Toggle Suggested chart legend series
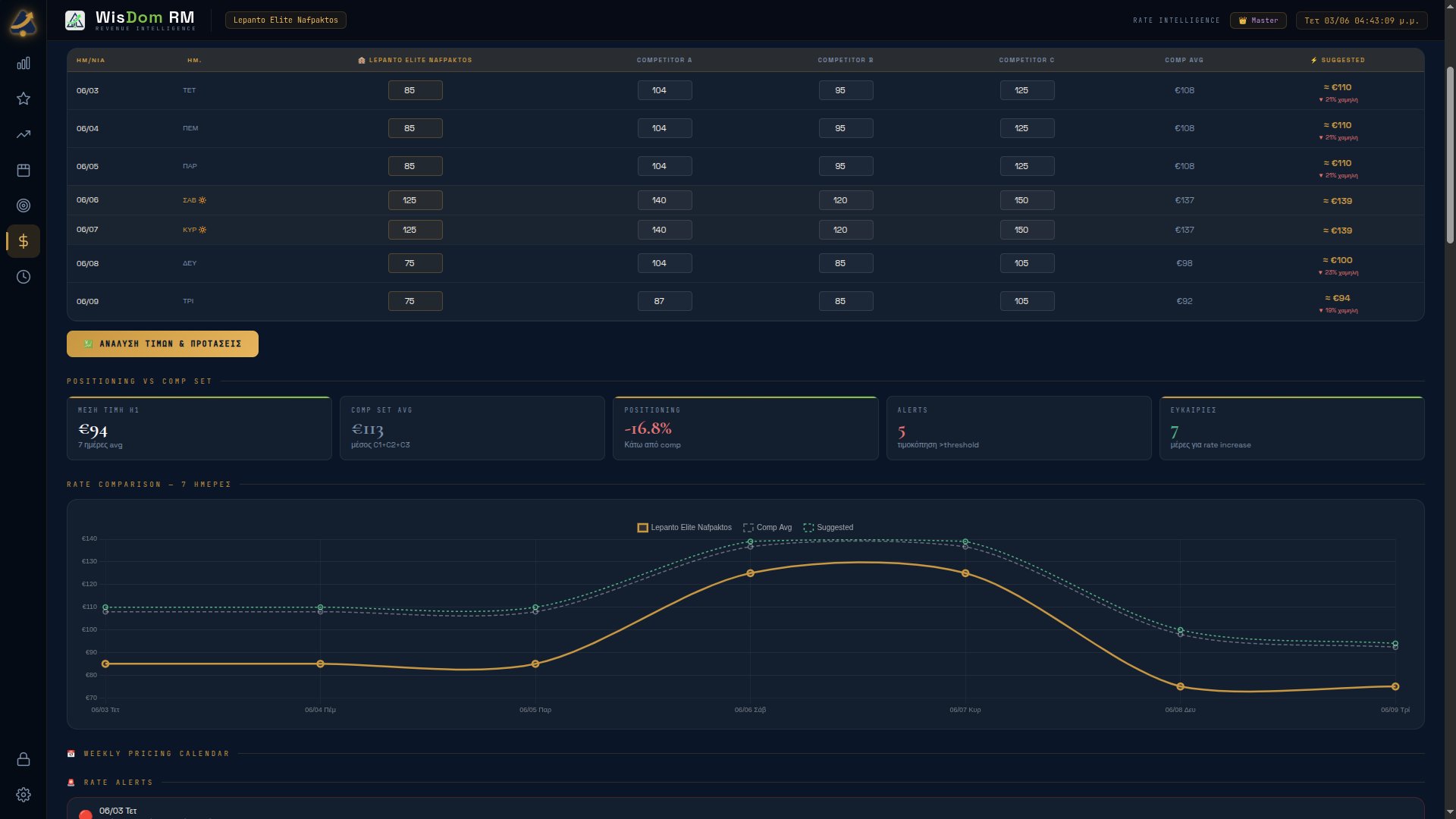Image resolution: width=1456 pixels, height=819 pixels. 828,528
